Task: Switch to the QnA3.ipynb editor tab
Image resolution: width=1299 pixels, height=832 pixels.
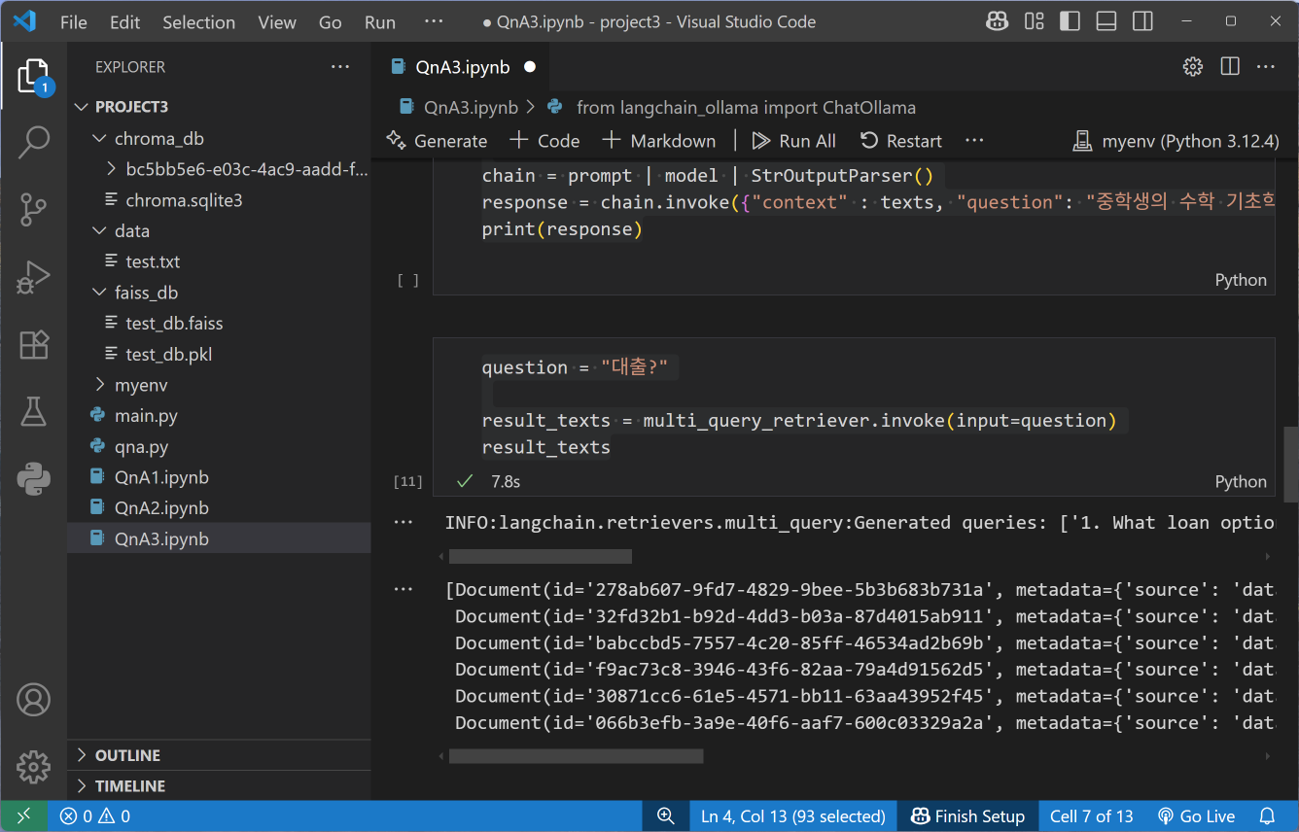Action: point(463,67)
